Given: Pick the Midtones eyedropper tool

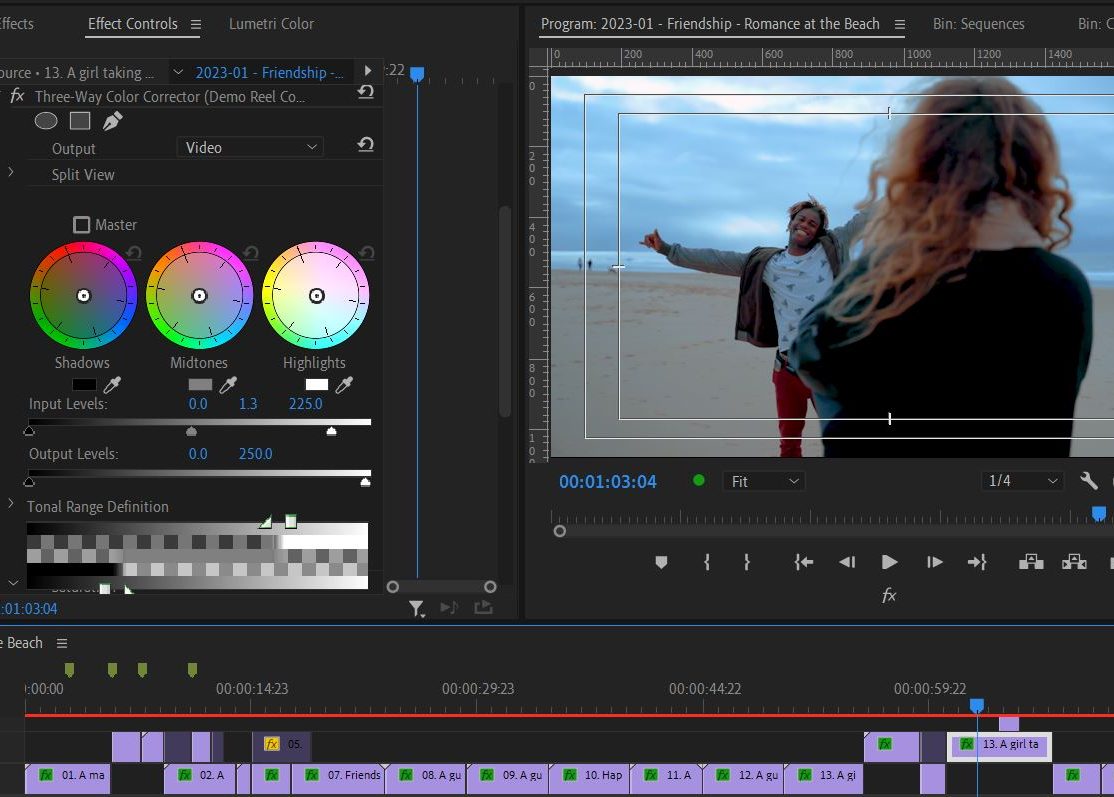Looking at the screenshot, I should tap(228, 385).
